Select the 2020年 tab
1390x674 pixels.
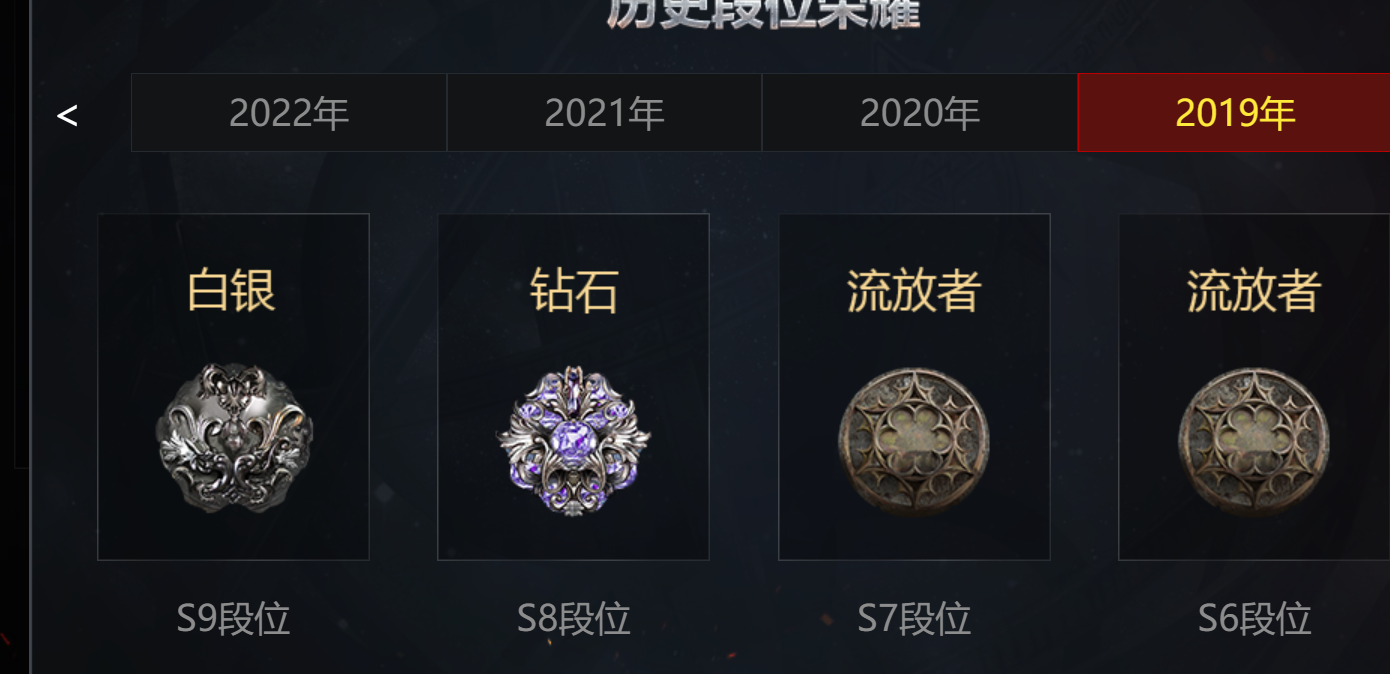point(920,113)
